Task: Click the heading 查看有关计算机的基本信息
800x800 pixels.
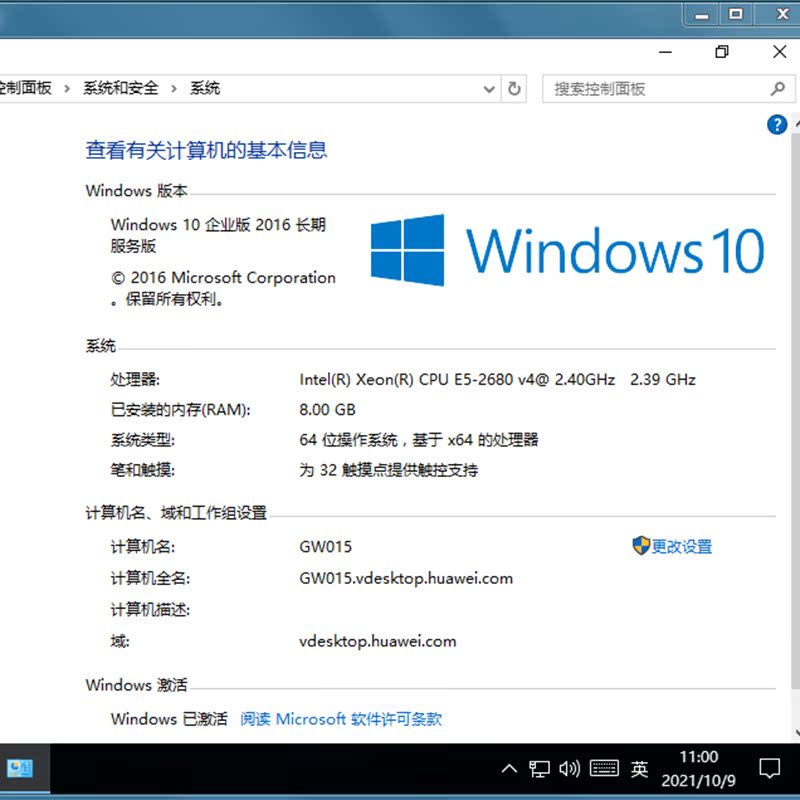Action: pos(206,150)
